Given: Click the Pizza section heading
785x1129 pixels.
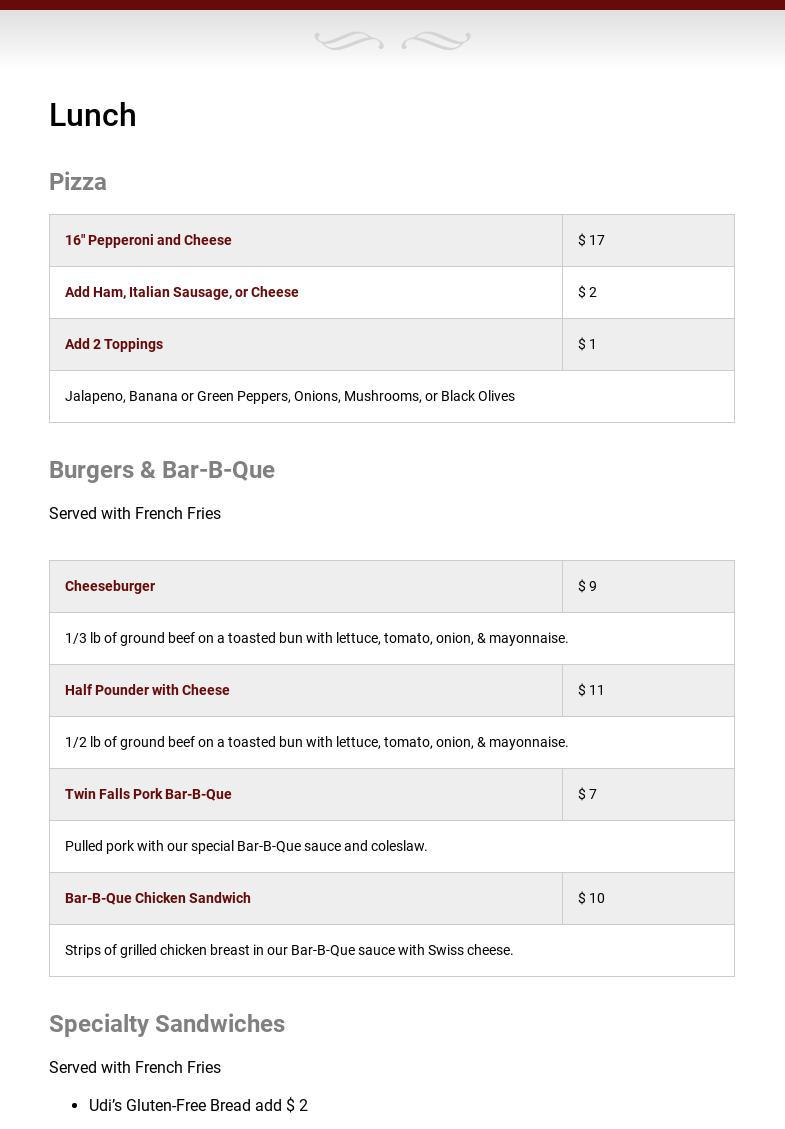Looking at the screenshot, I should [x=78, y=182].
